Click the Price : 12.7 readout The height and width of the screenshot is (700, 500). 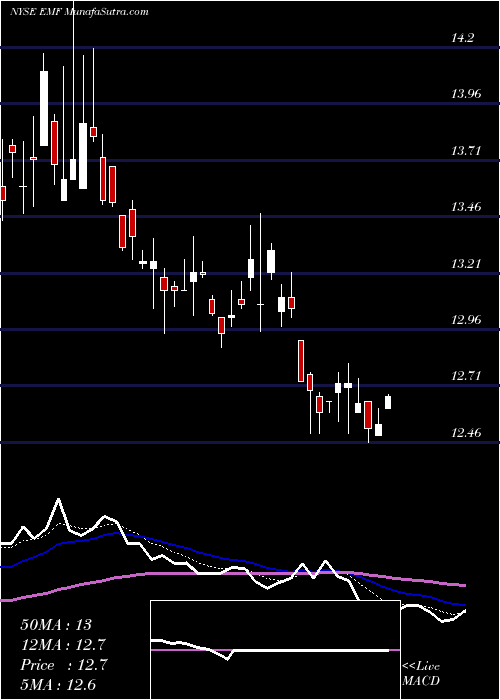(63, 665)
